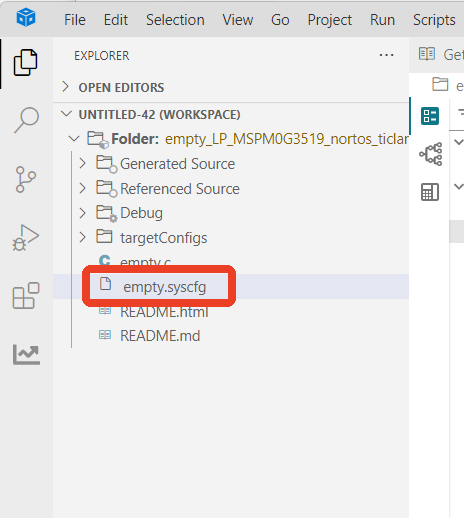Click the Explorer more actions ellipsis
Screen dimensions: 464x518
(x=386, y=55)
